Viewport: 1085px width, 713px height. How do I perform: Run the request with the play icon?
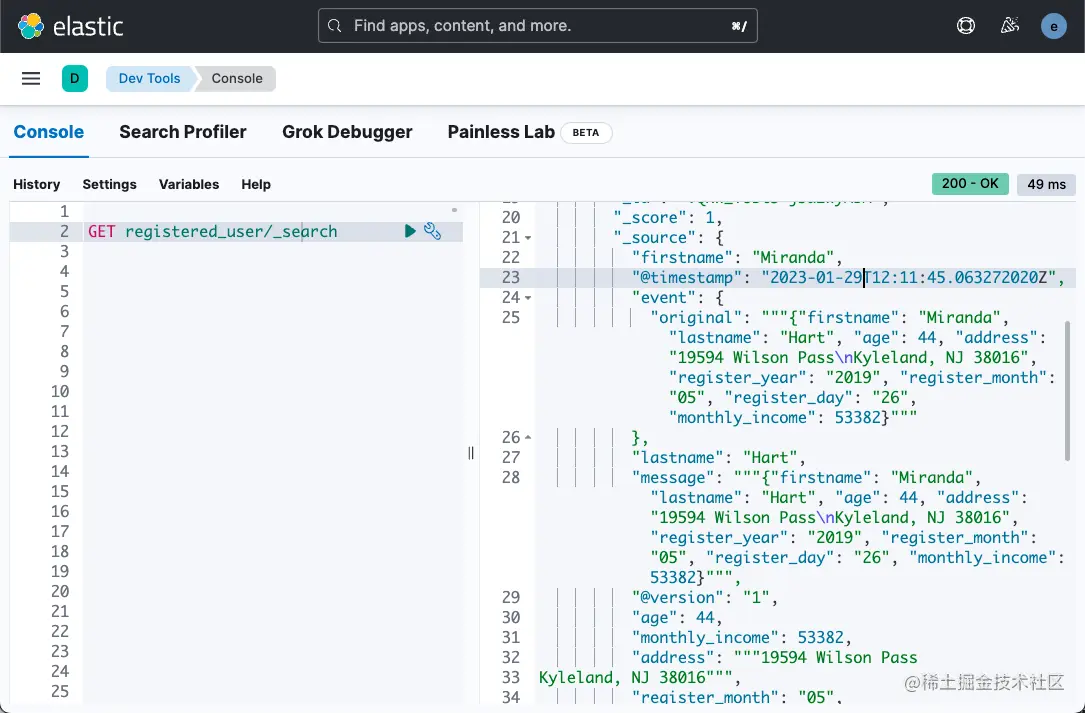click(x=410, y=231)
